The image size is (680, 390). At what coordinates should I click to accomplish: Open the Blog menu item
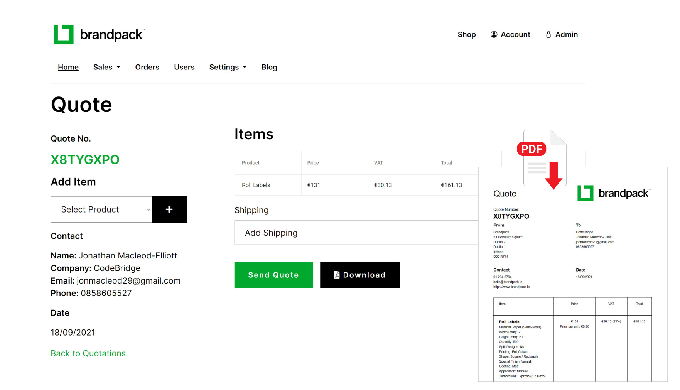coord(269,67)
